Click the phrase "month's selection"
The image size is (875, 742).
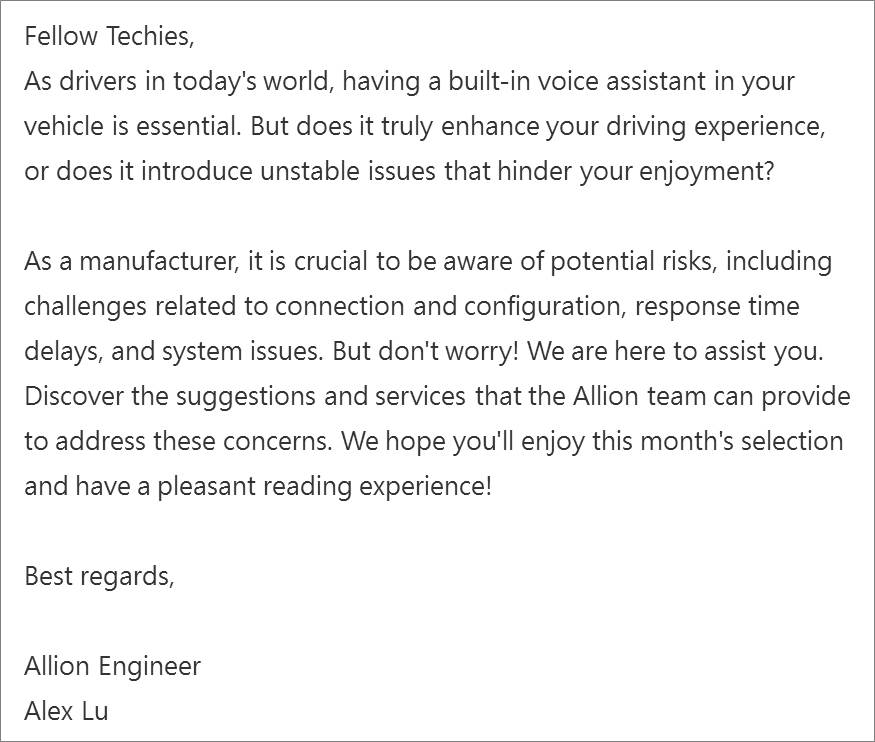point(741,441)
